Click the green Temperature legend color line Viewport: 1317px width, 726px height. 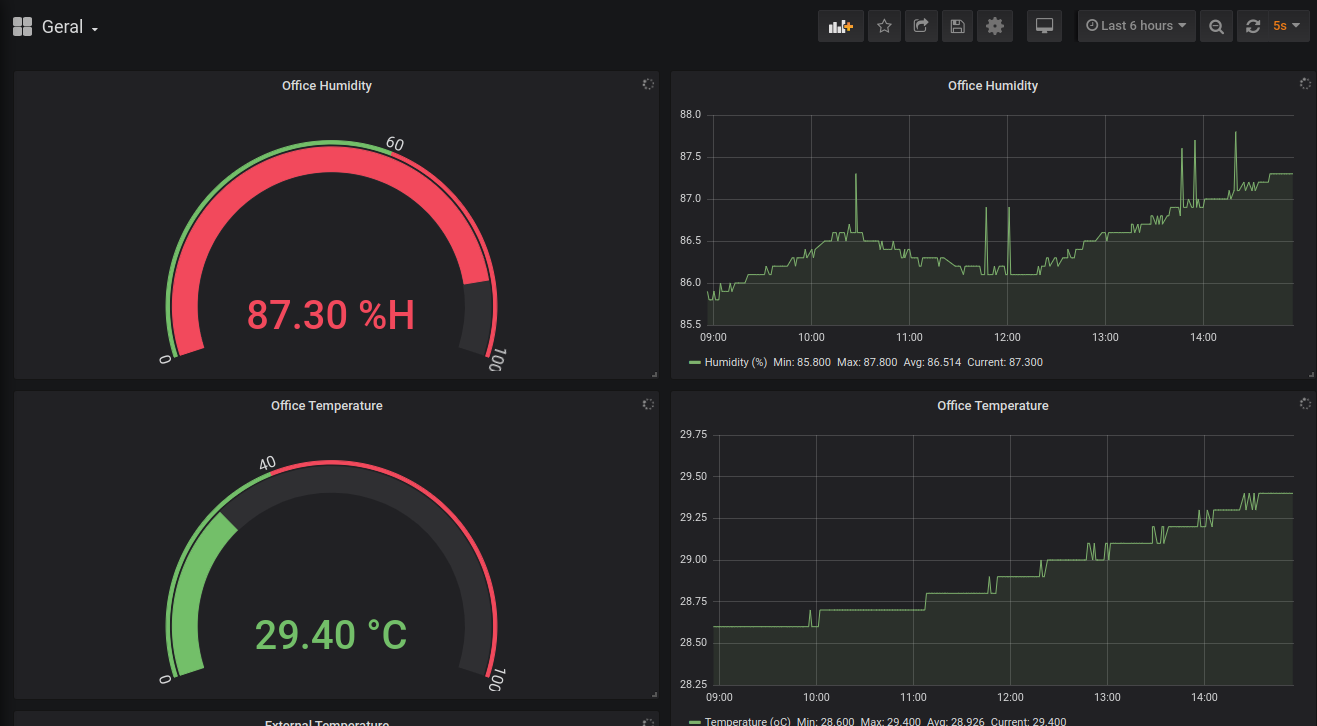(x=695, y=722)
